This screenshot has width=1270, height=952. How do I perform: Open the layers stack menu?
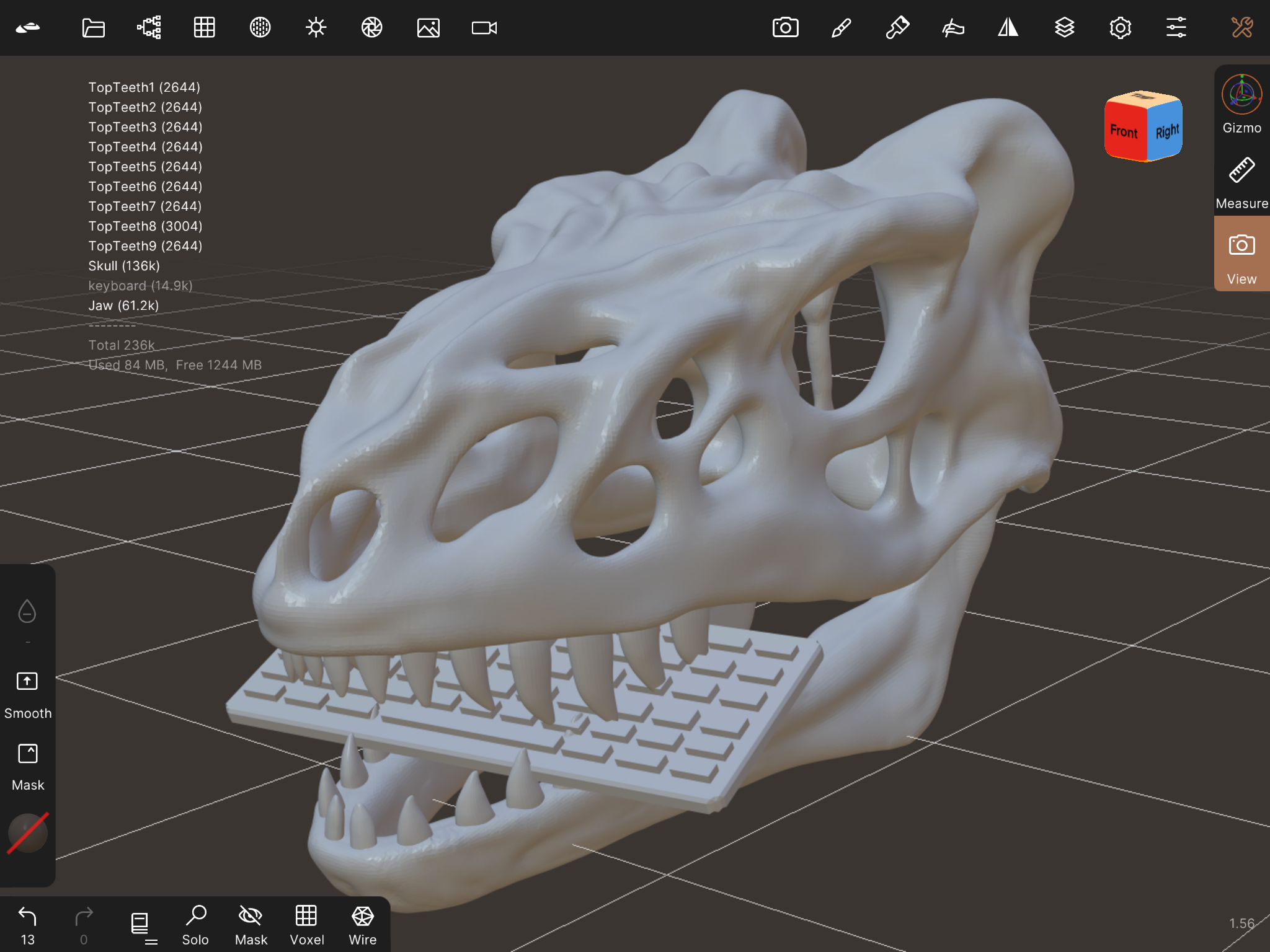[1064, 28]
